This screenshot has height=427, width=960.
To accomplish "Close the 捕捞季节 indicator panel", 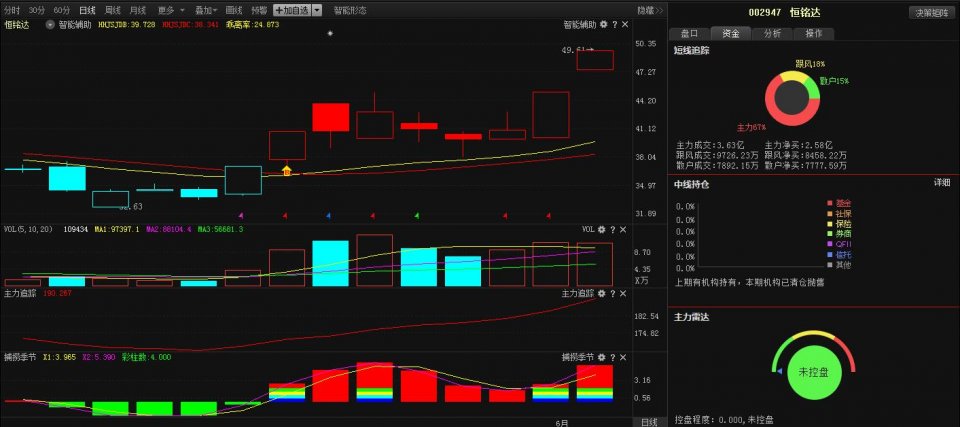I will (x=623, y=357).
